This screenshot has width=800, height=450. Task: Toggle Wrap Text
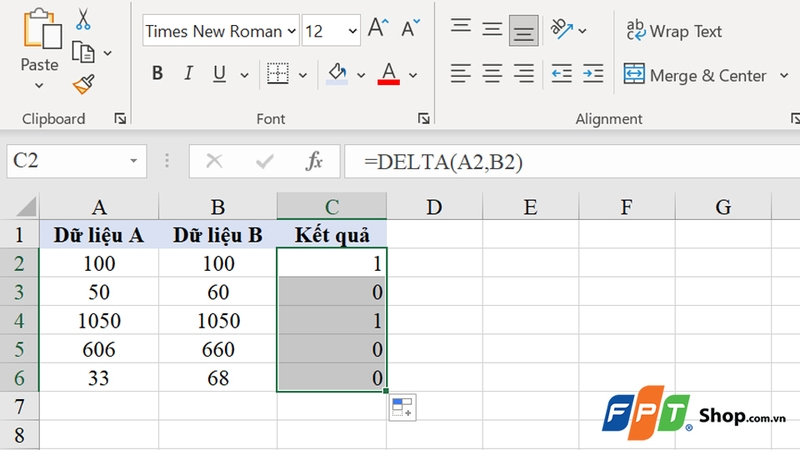(673, 31)
